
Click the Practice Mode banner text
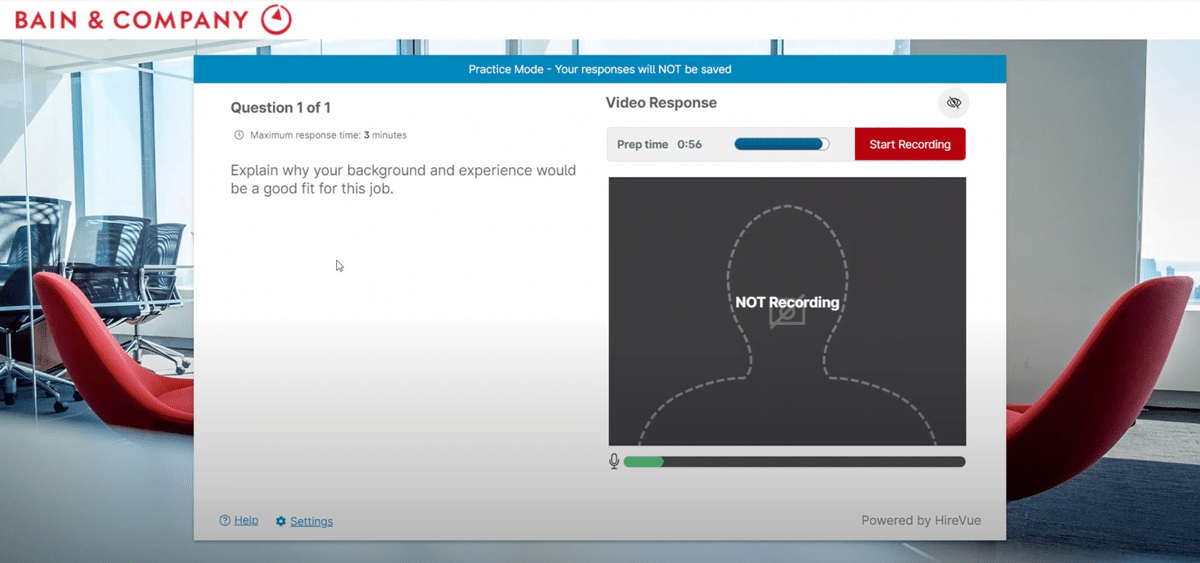(600, 70)
